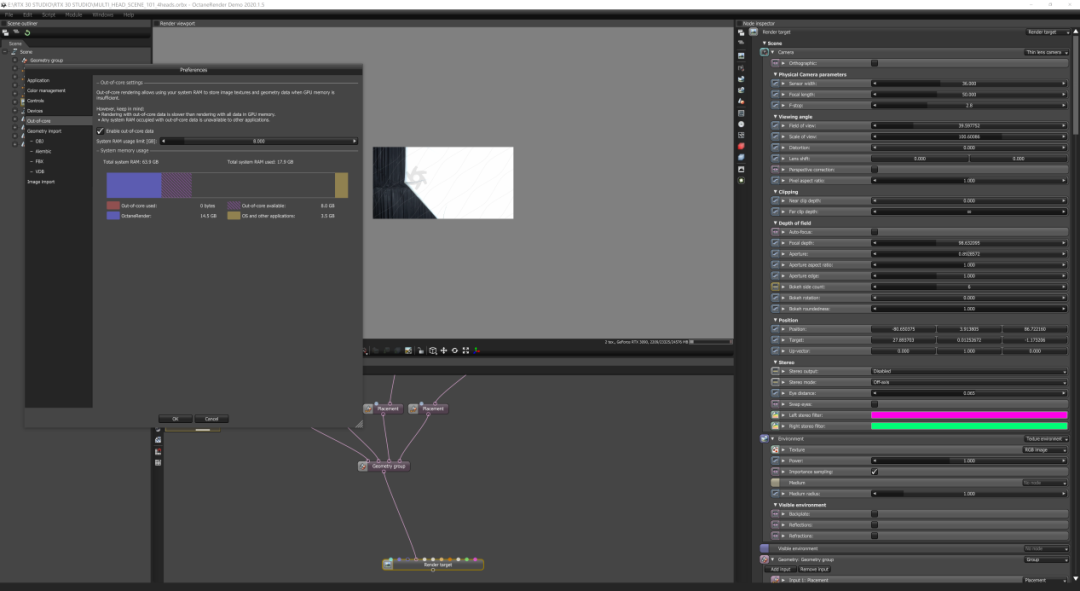
Task: Click the move/pan arrows icon in viewport toolbar
Action: (444, 351)
